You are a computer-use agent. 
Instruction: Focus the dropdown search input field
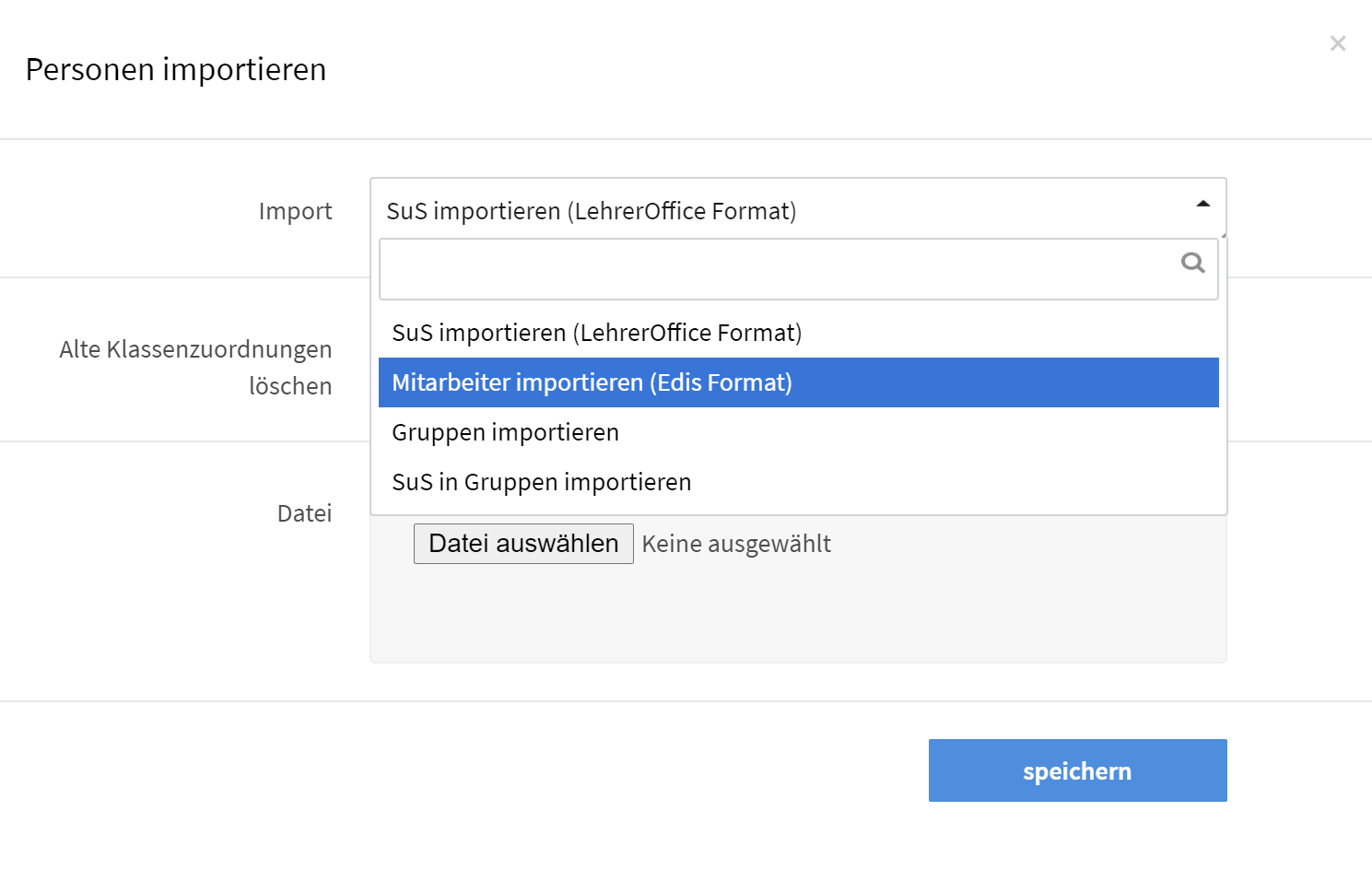tap(799, 269)
